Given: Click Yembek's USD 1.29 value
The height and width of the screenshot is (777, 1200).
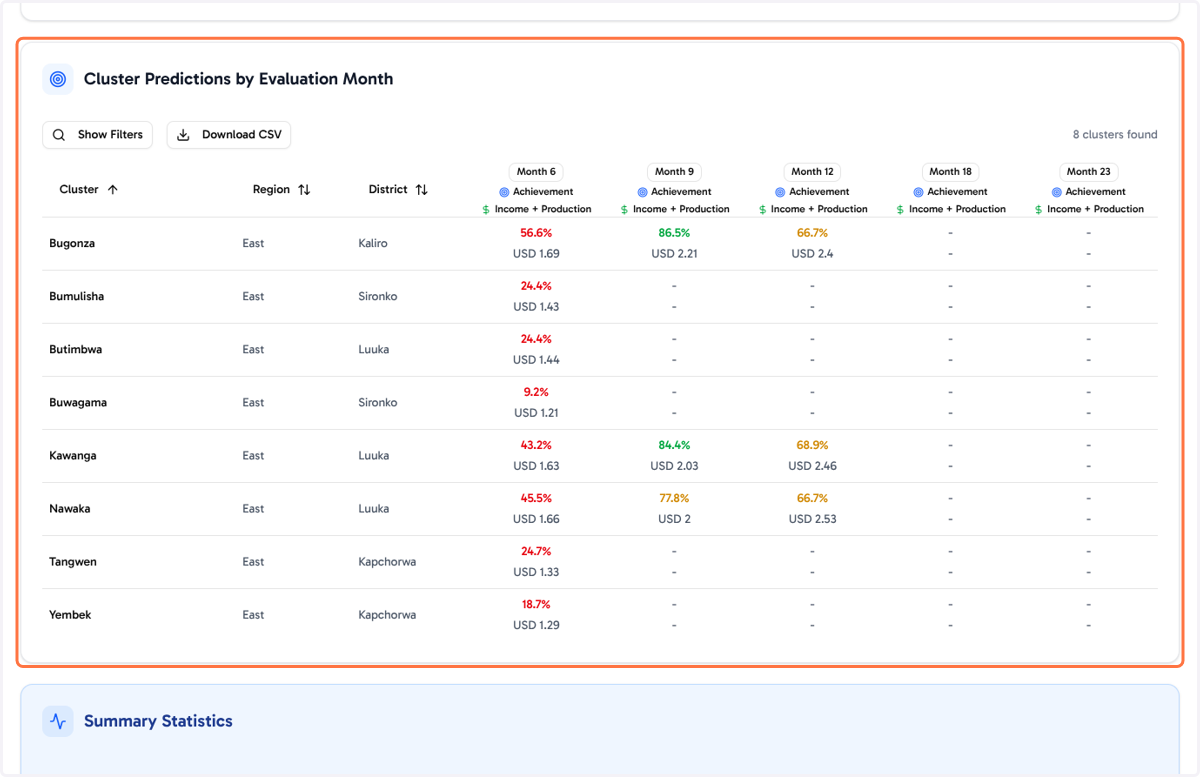Looking at the screenshot, I should click(536, 625).
